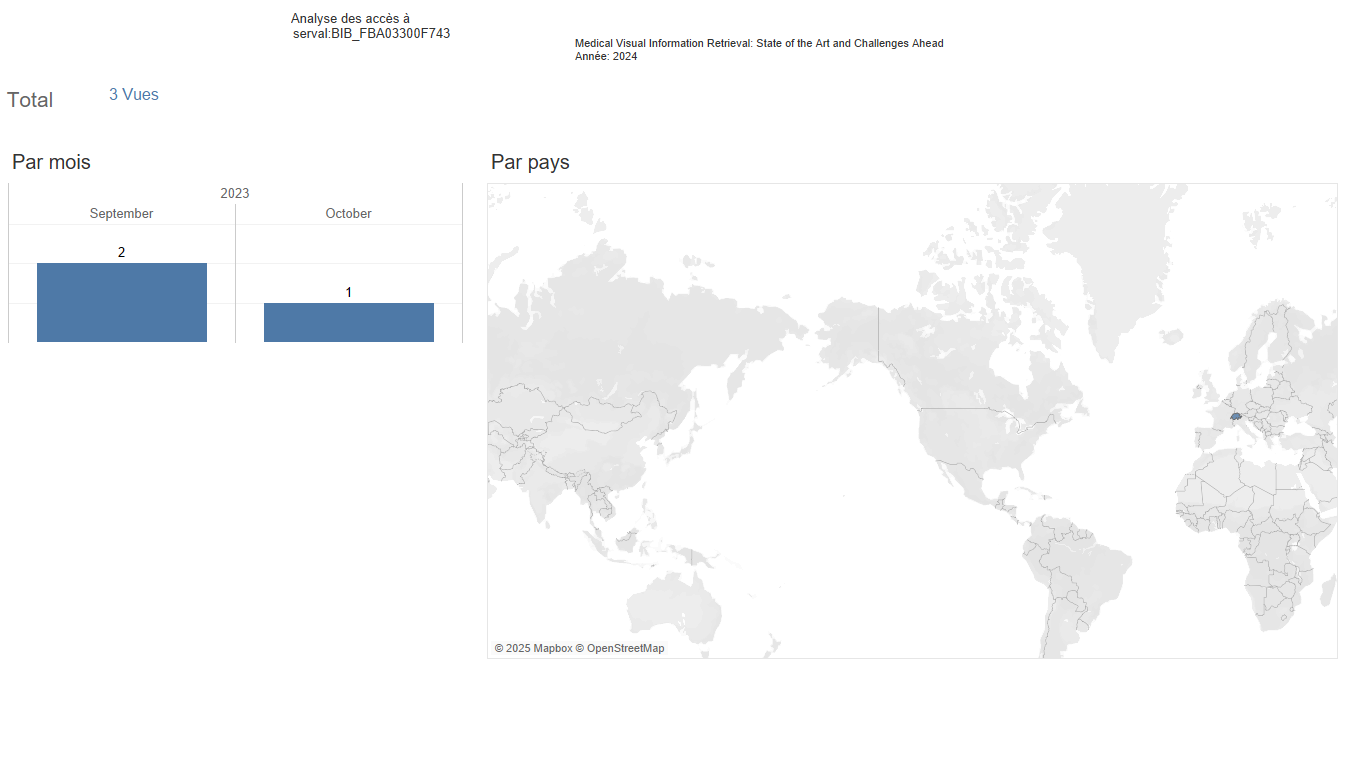
Task: Click the serval:BIB_FBA03300F743 identifier text
Action: [371, 33]
